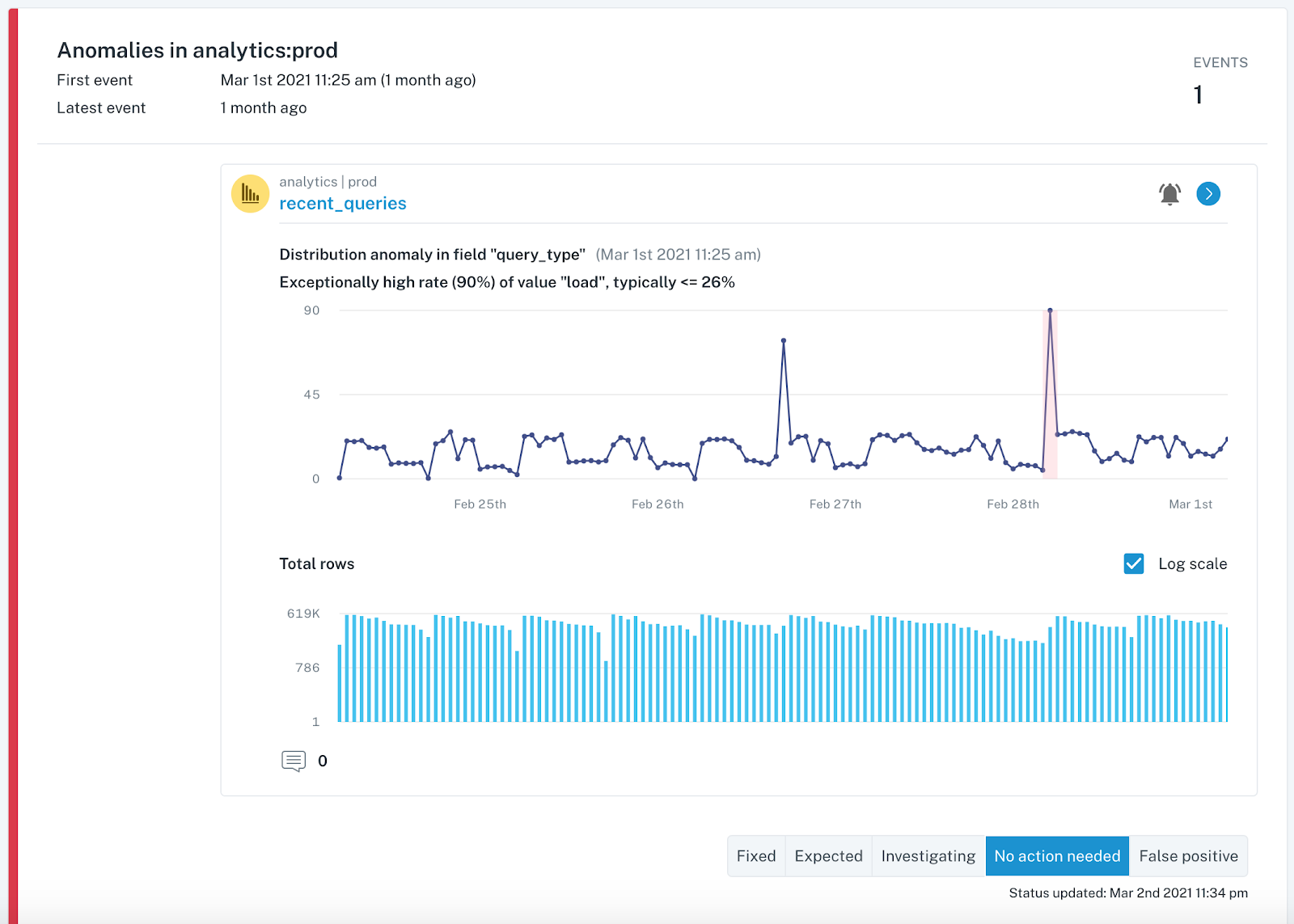This screenshot has width=1294, height=924.
Task: Click the Latest event '1 month ago' value
Action: [x=264, y=108]
